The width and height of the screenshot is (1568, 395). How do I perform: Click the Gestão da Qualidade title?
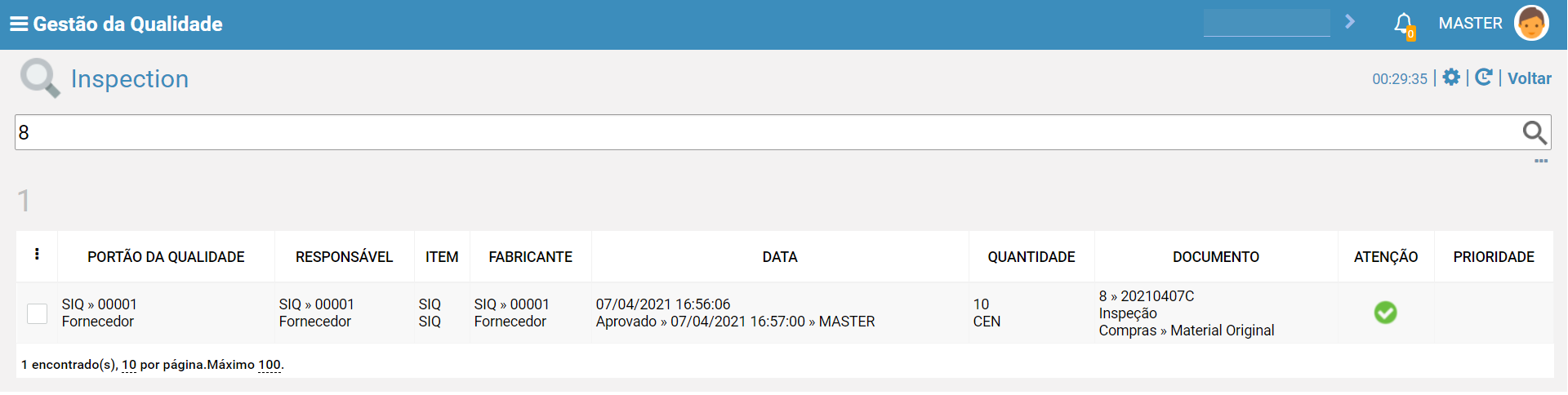(128, 24)
